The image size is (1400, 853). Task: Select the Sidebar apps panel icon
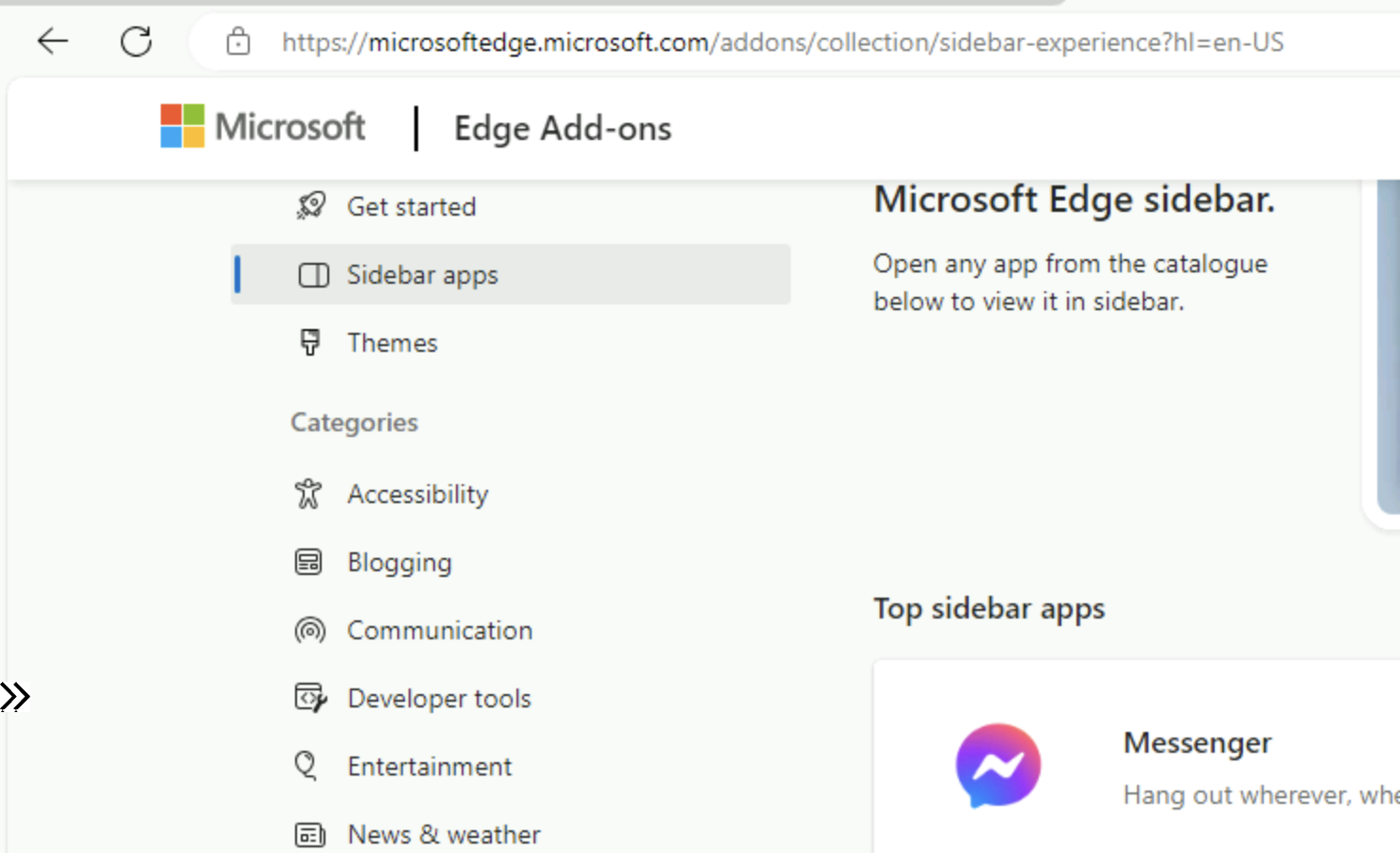312,274
